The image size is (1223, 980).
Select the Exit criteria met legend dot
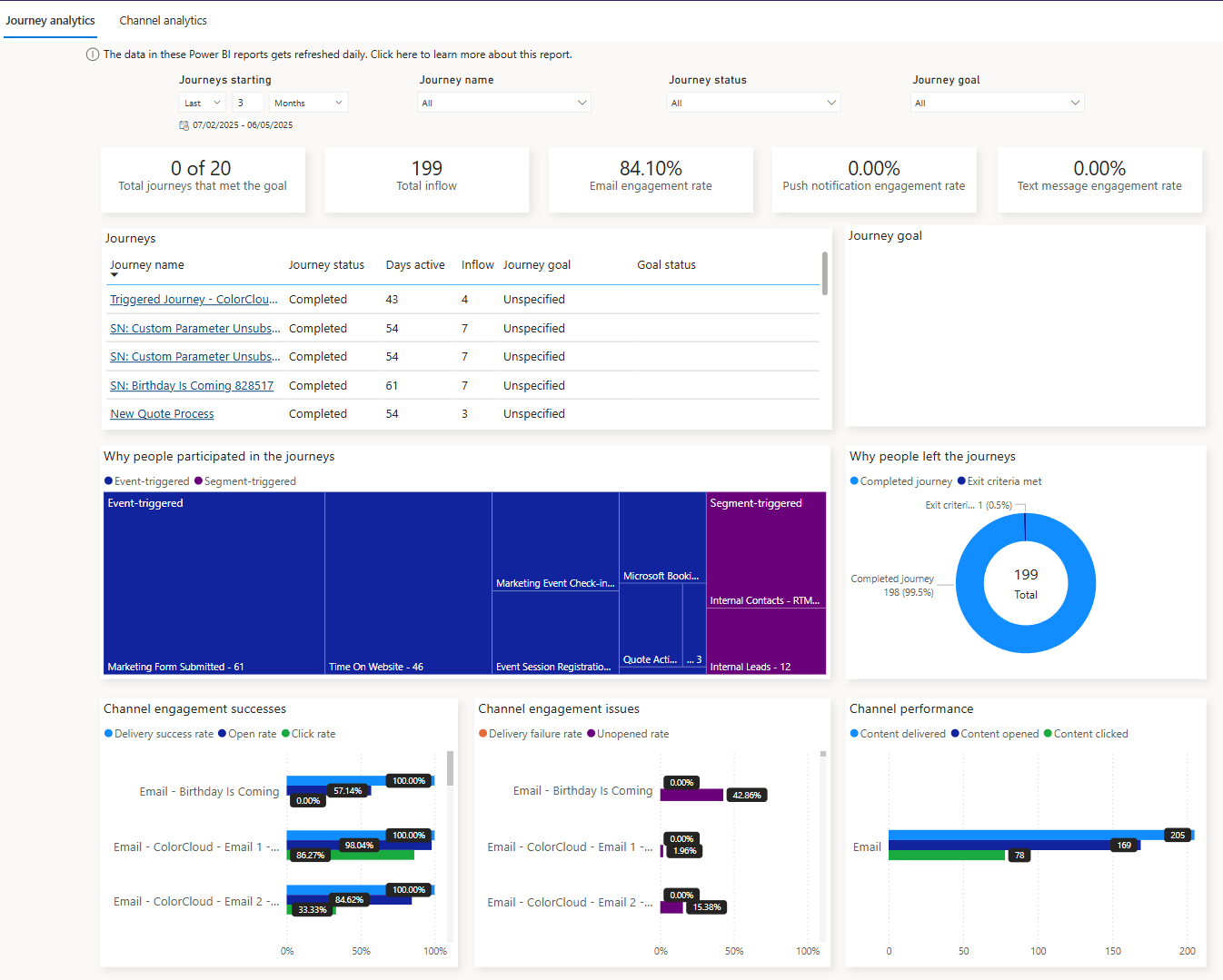pos(961,481)
